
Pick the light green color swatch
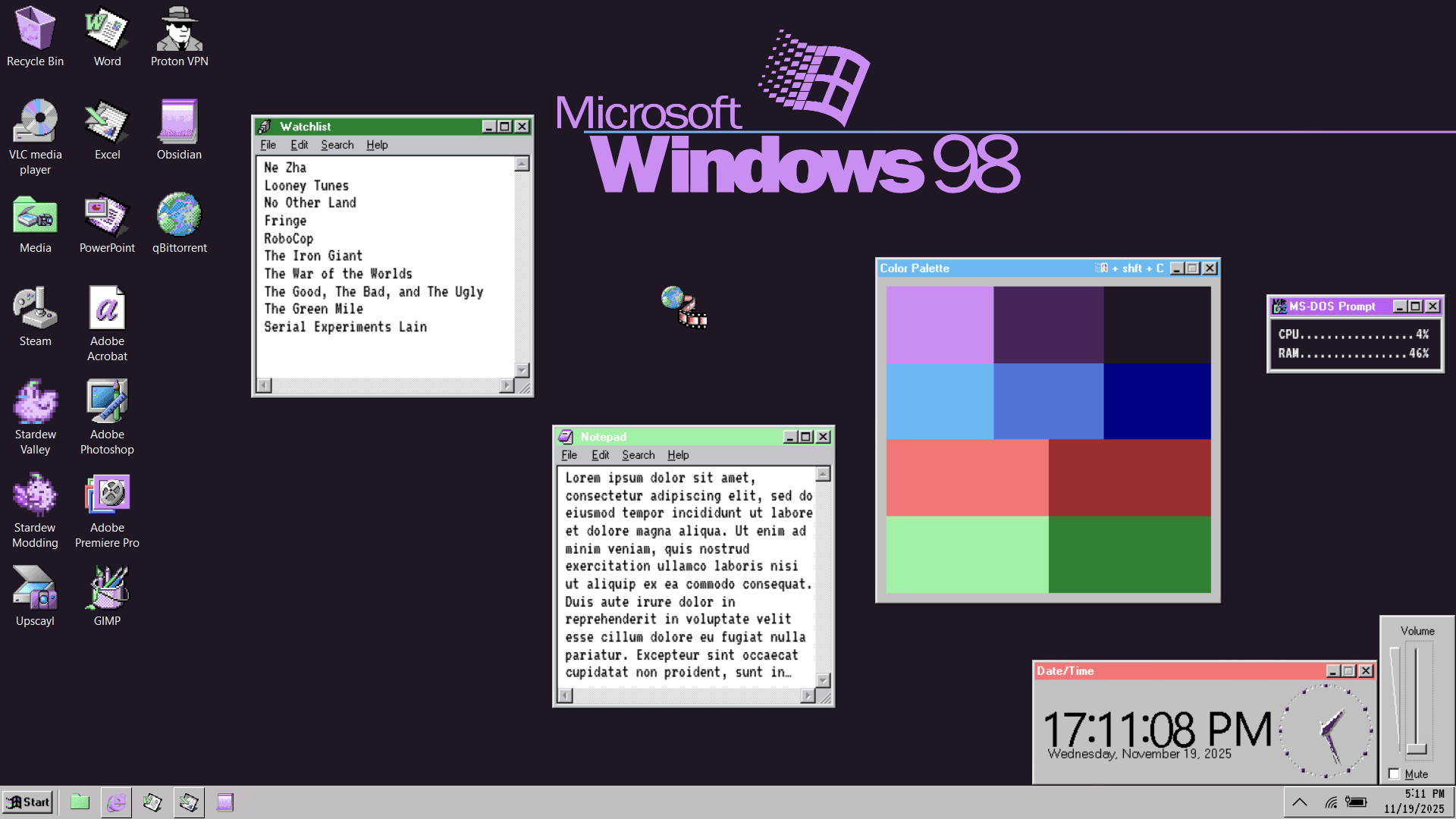(x=967, y=554)
